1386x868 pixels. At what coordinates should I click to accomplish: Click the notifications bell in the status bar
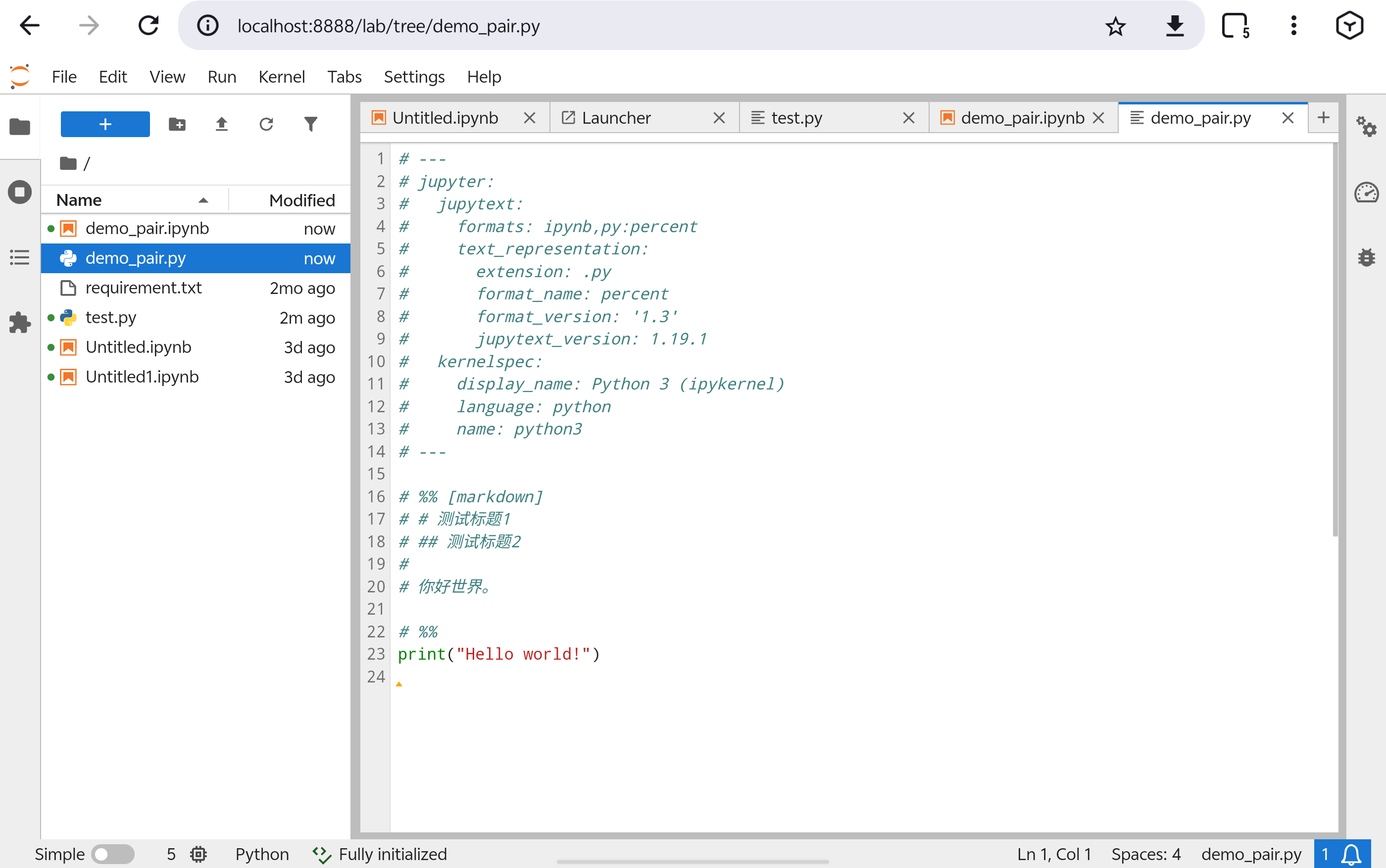click(1351, 854)
